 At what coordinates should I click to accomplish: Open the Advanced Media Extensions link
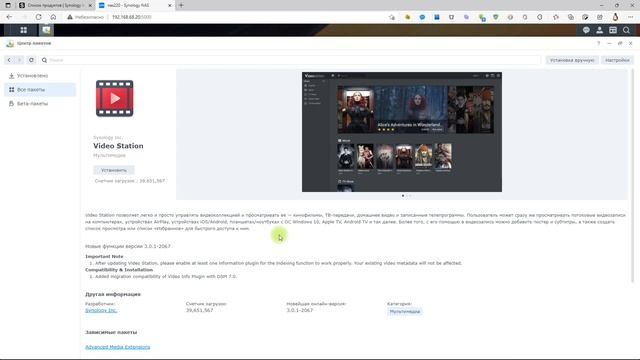pyautogui.click(x=118, y=347)
